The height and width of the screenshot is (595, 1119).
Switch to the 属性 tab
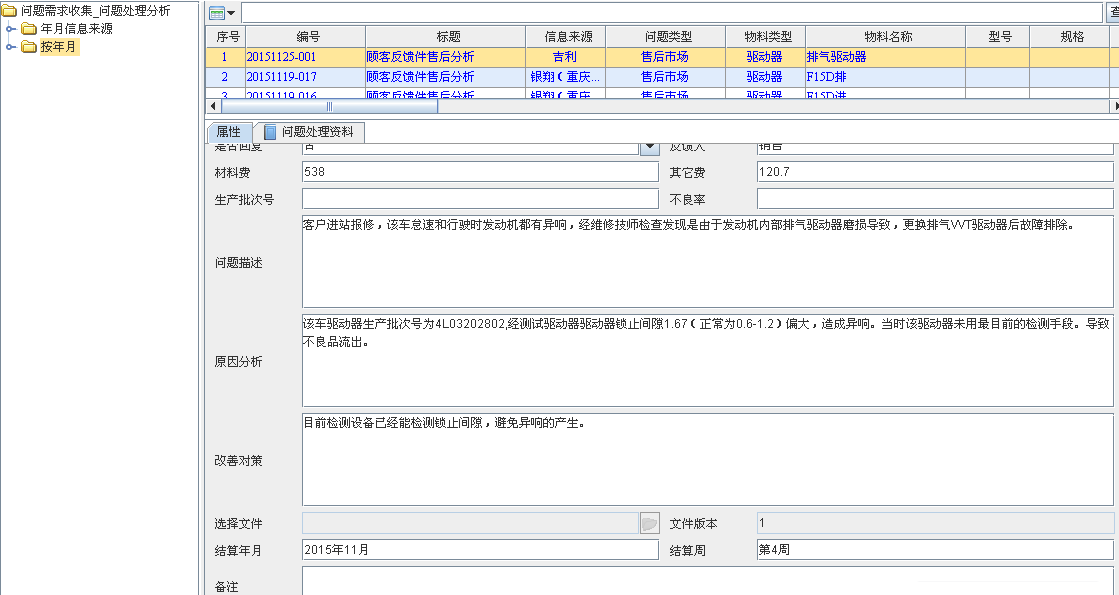228,132
